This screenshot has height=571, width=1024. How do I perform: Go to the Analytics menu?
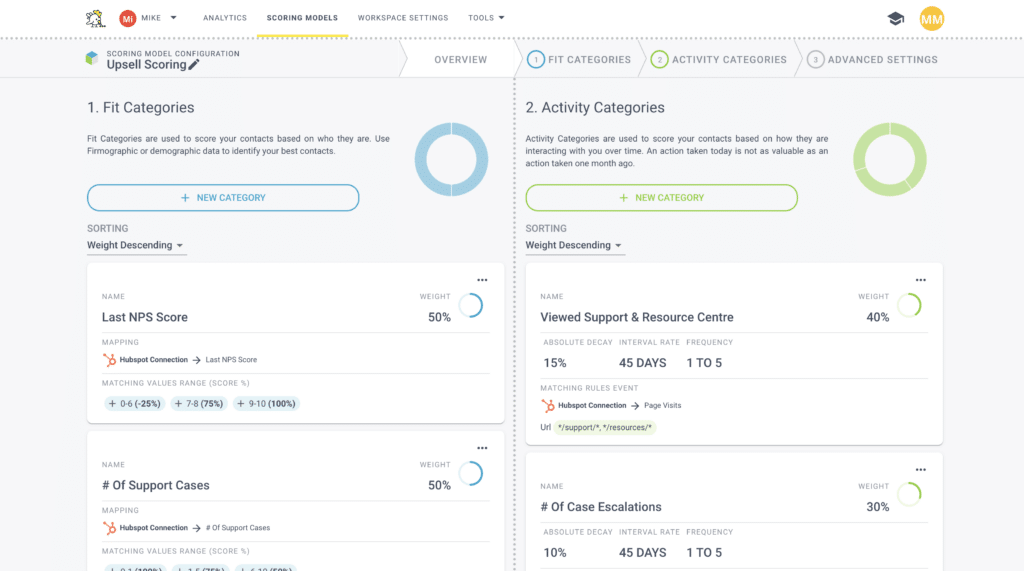pos(225,18)
